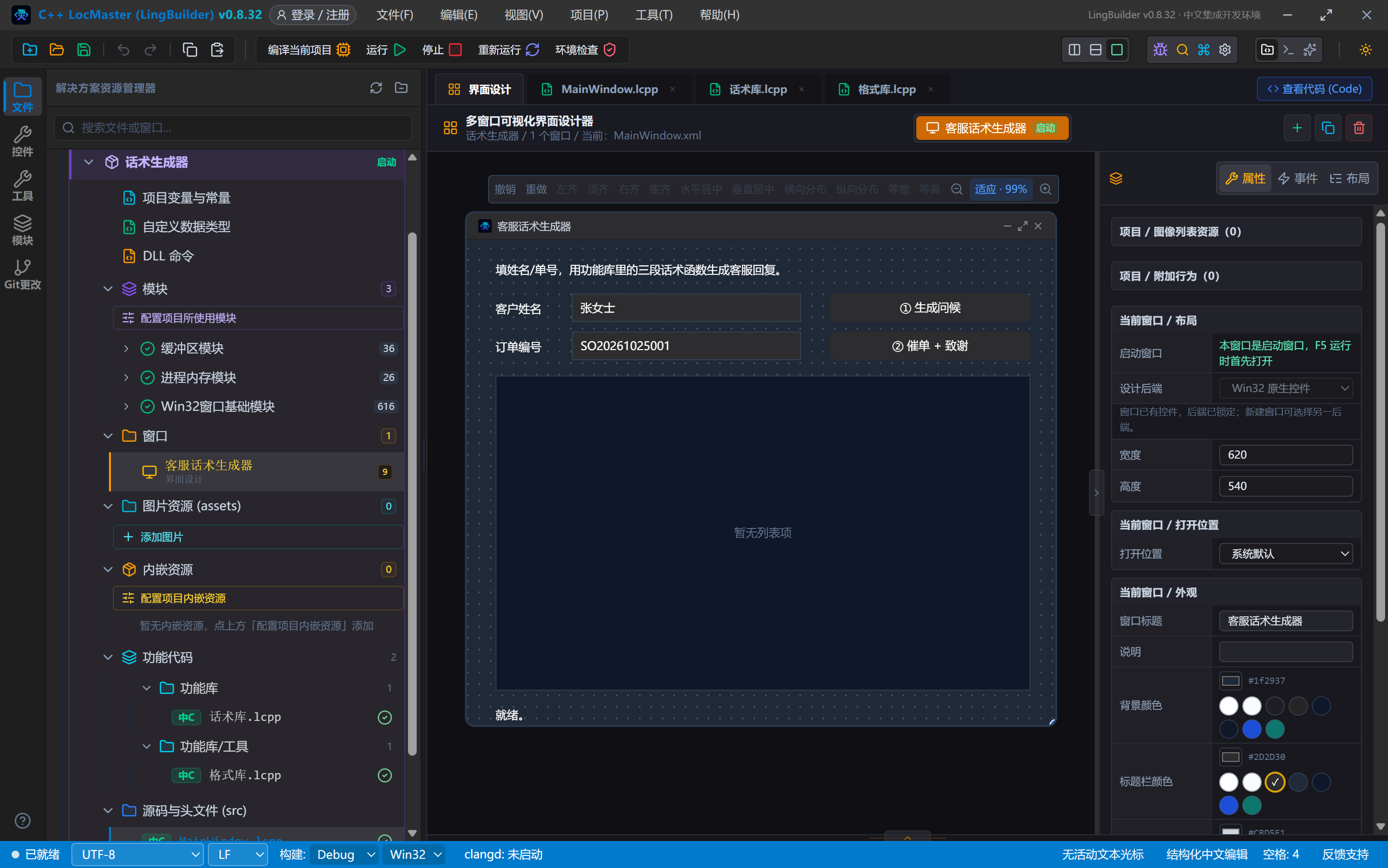This screenshot has height=868, width=1388.
Task: Refresh the solution explorer
Action: (x=376, y=88)
